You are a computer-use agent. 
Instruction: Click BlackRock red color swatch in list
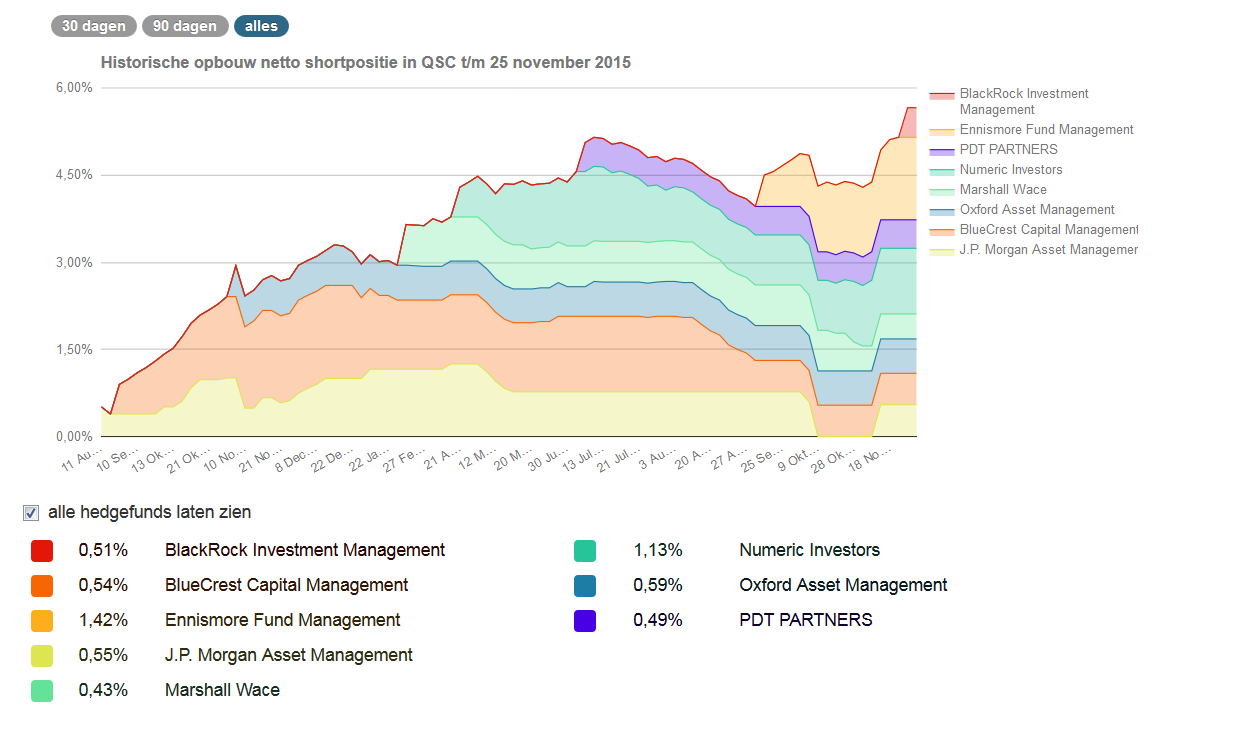coord(41,551)
